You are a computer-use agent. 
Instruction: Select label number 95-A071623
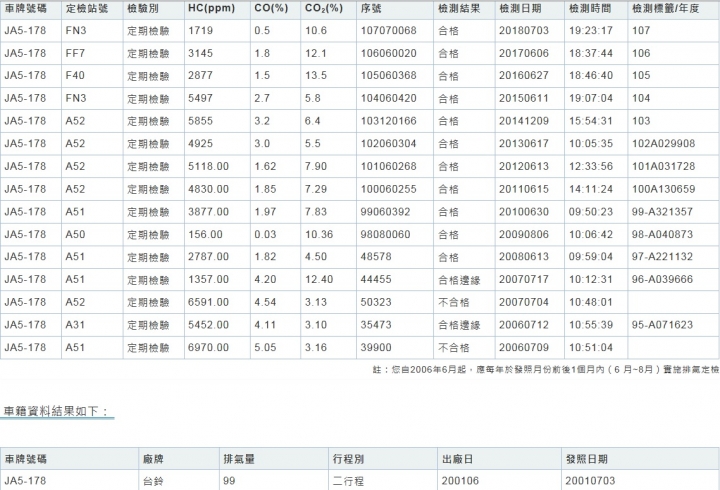tap(662, 325)
